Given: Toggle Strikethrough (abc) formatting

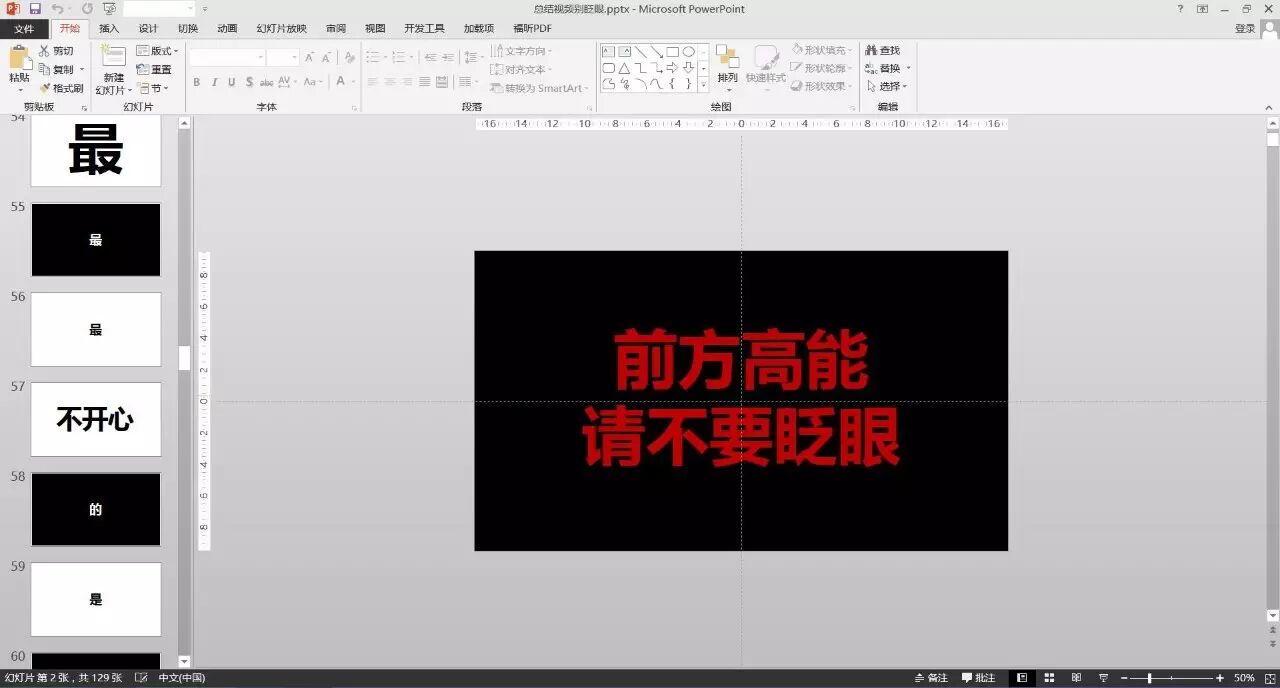Looking at the screenshot, I should [x=267, y=82].
